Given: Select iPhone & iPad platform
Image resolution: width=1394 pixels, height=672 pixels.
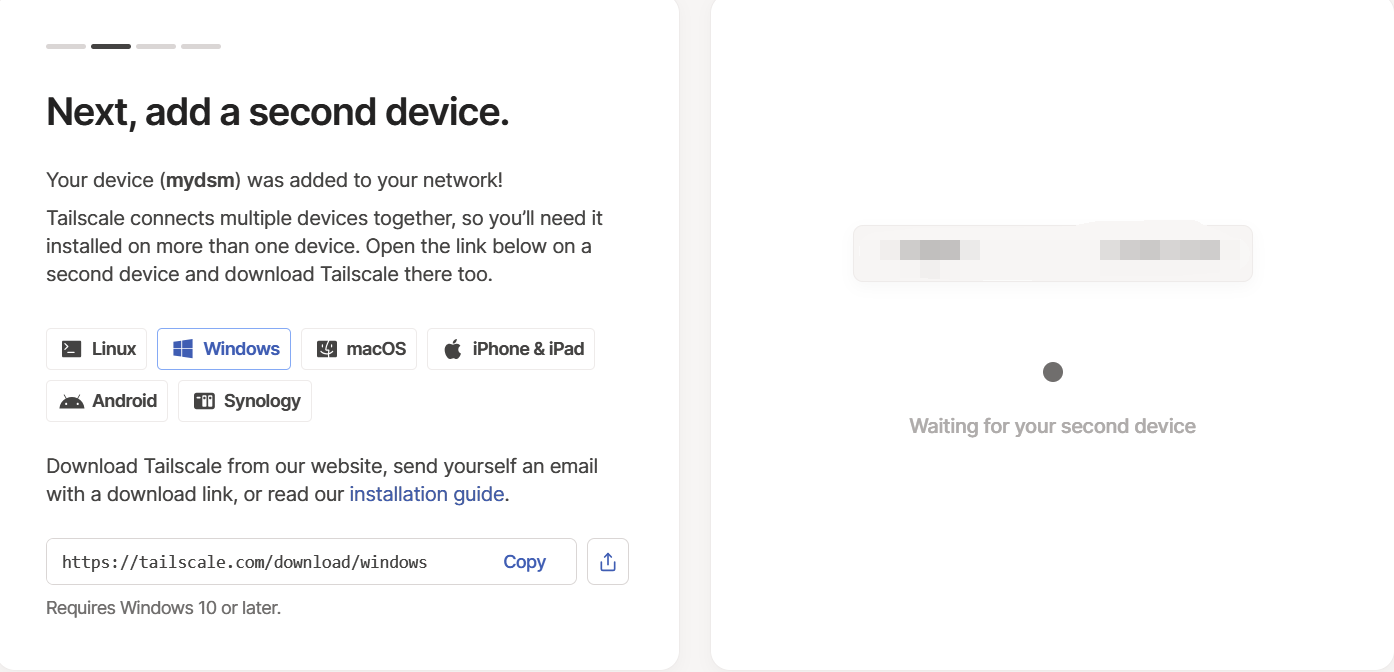Looking at the screenshot, I should click(x=511, y=349).
